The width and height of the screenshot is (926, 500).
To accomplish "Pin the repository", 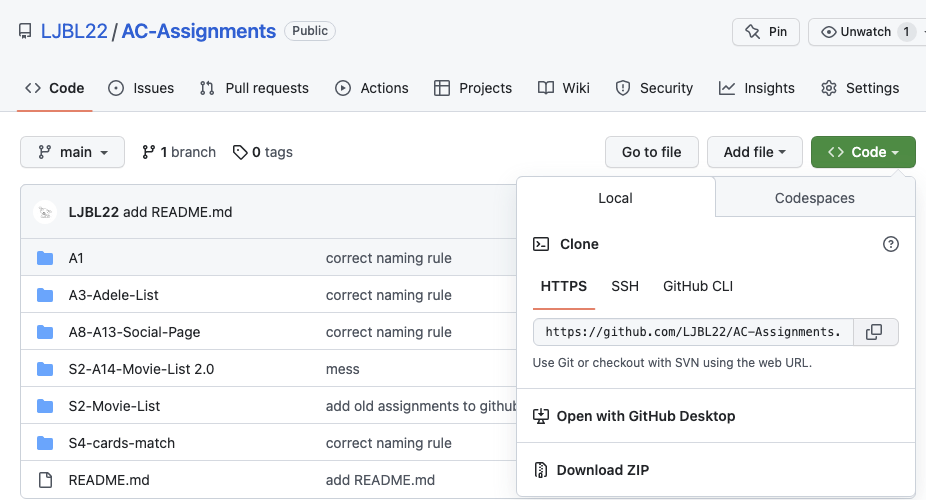I will (x=766, y=32).
